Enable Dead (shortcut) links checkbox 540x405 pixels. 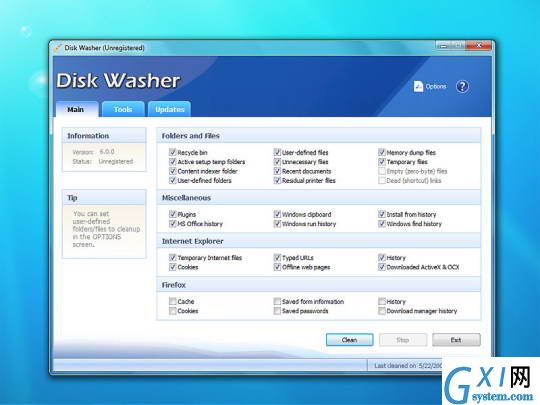pos(382,180)
